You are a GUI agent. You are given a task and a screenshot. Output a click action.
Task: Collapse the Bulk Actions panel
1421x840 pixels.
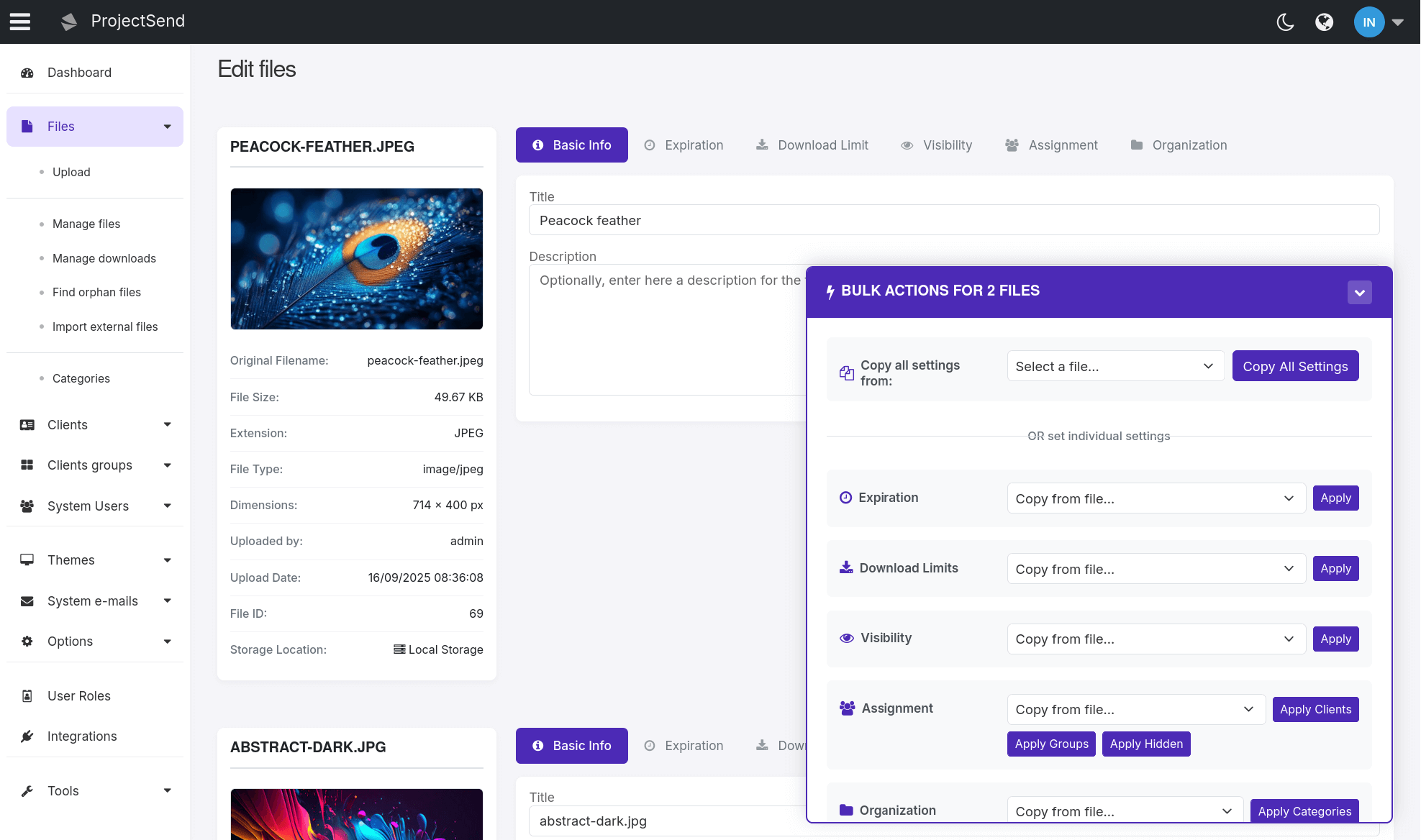click(x=1359, y=292)
